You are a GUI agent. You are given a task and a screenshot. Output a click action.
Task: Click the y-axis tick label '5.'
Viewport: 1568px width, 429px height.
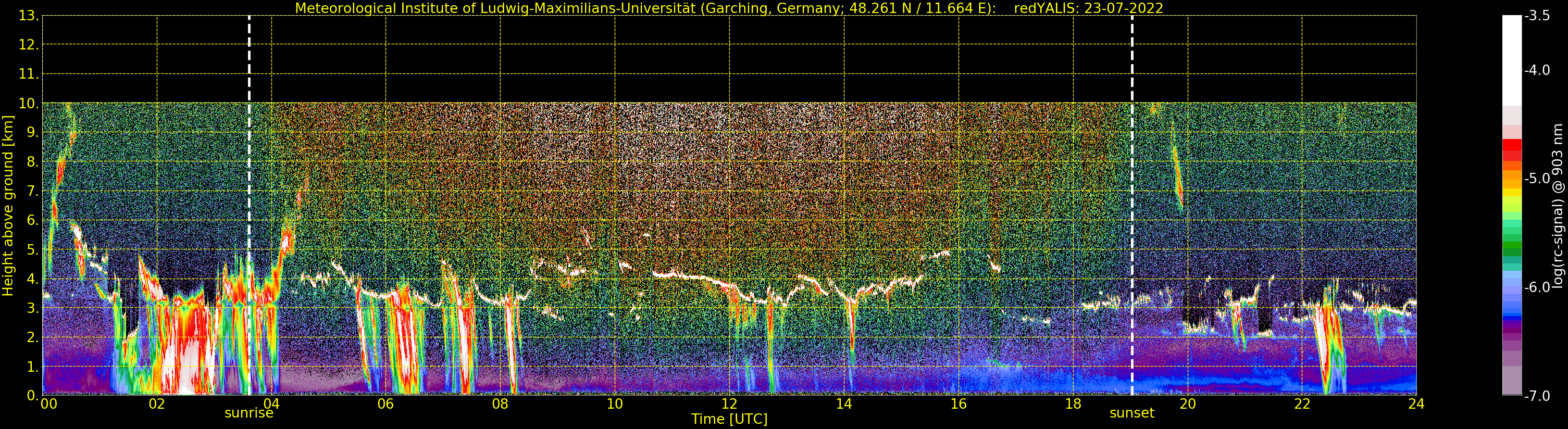click(33, 249)
